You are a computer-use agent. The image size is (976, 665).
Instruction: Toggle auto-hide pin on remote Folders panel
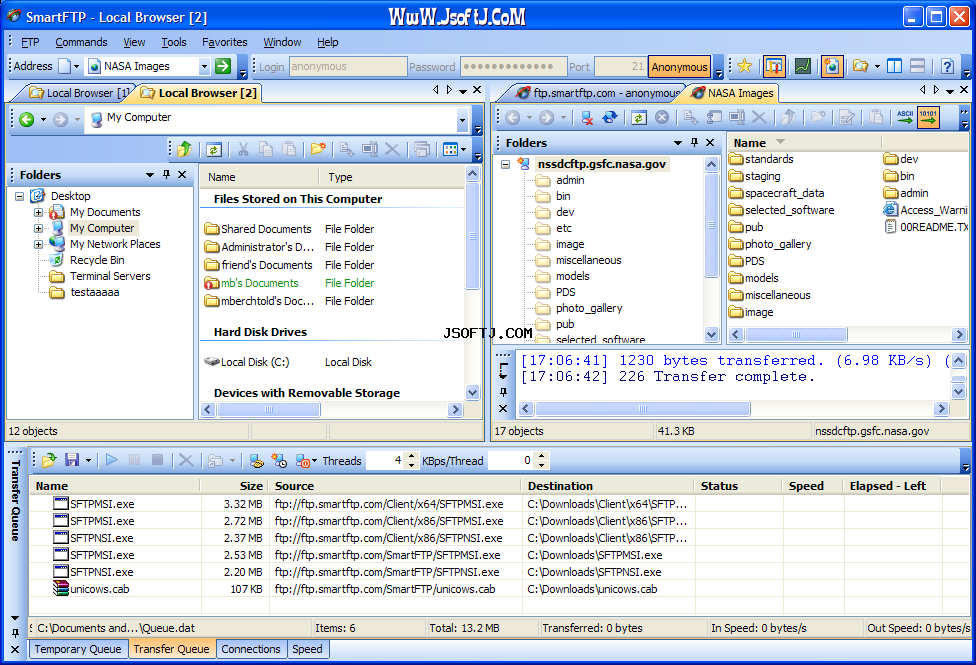[694, 143]
